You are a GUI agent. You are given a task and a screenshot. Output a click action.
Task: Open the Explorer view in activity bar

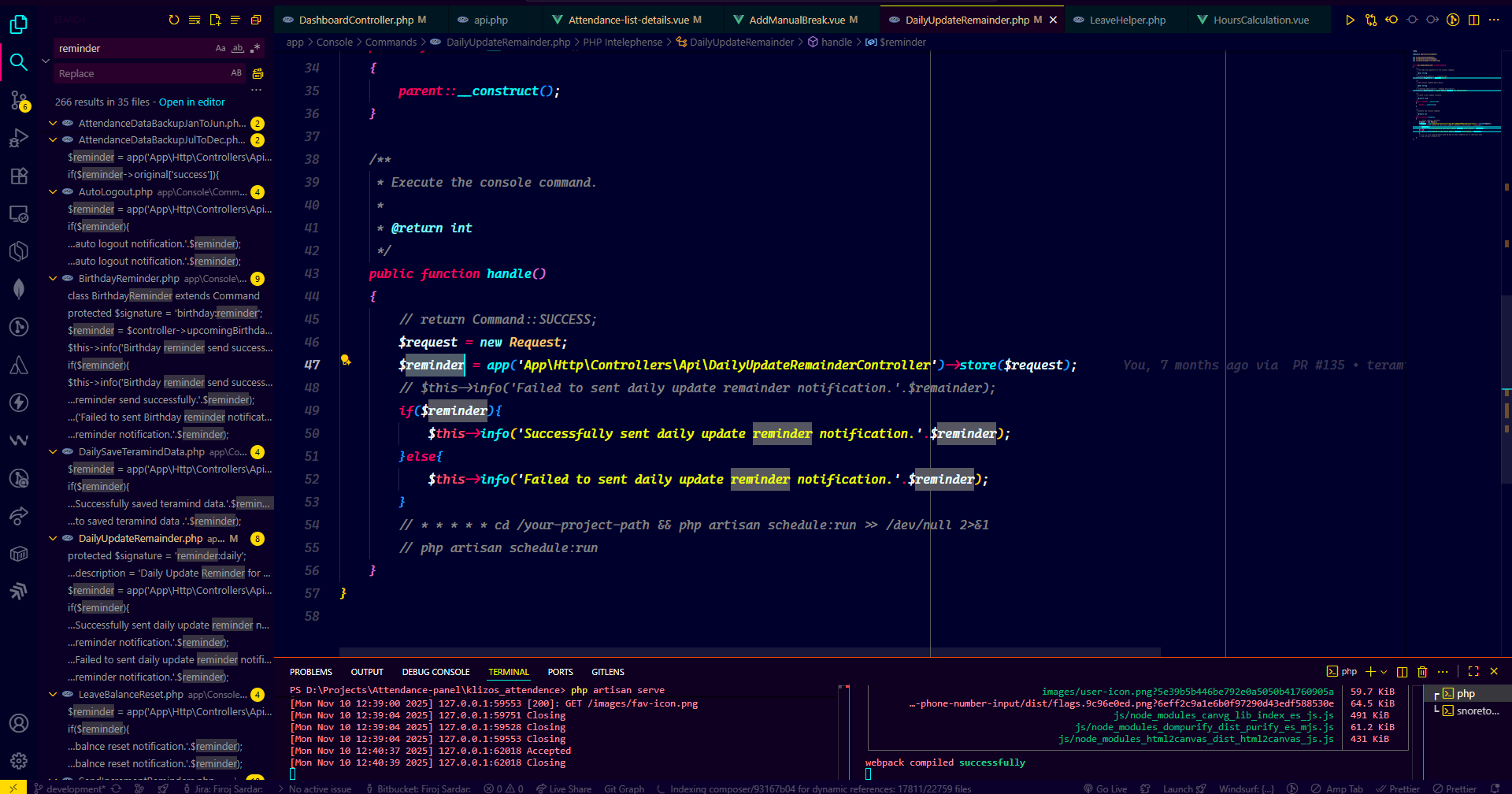18,24
